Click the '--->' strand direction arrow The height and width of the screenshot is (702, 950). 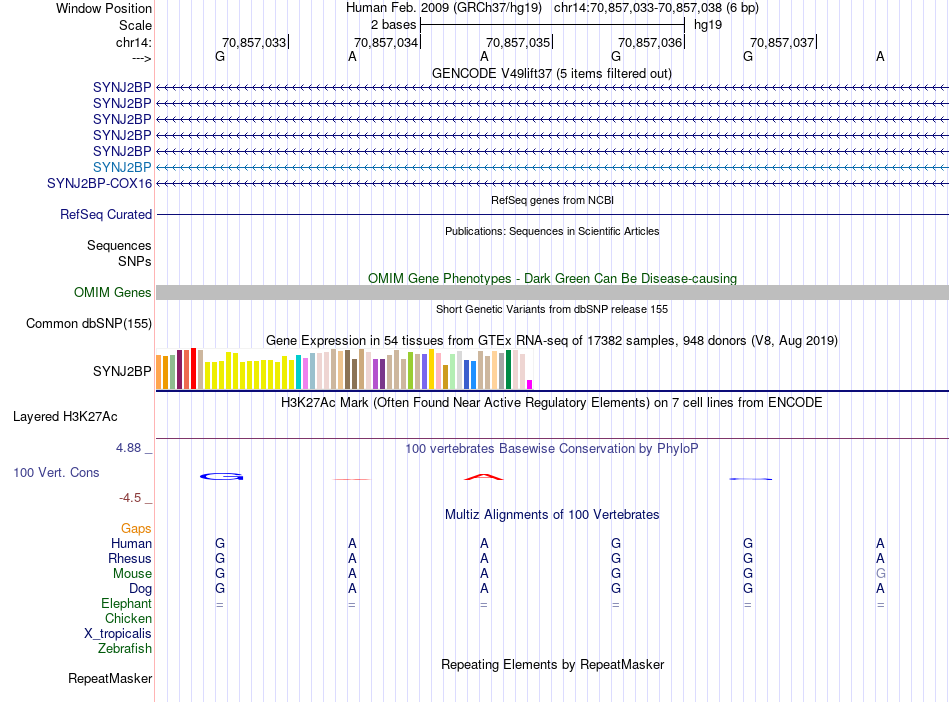141,58
